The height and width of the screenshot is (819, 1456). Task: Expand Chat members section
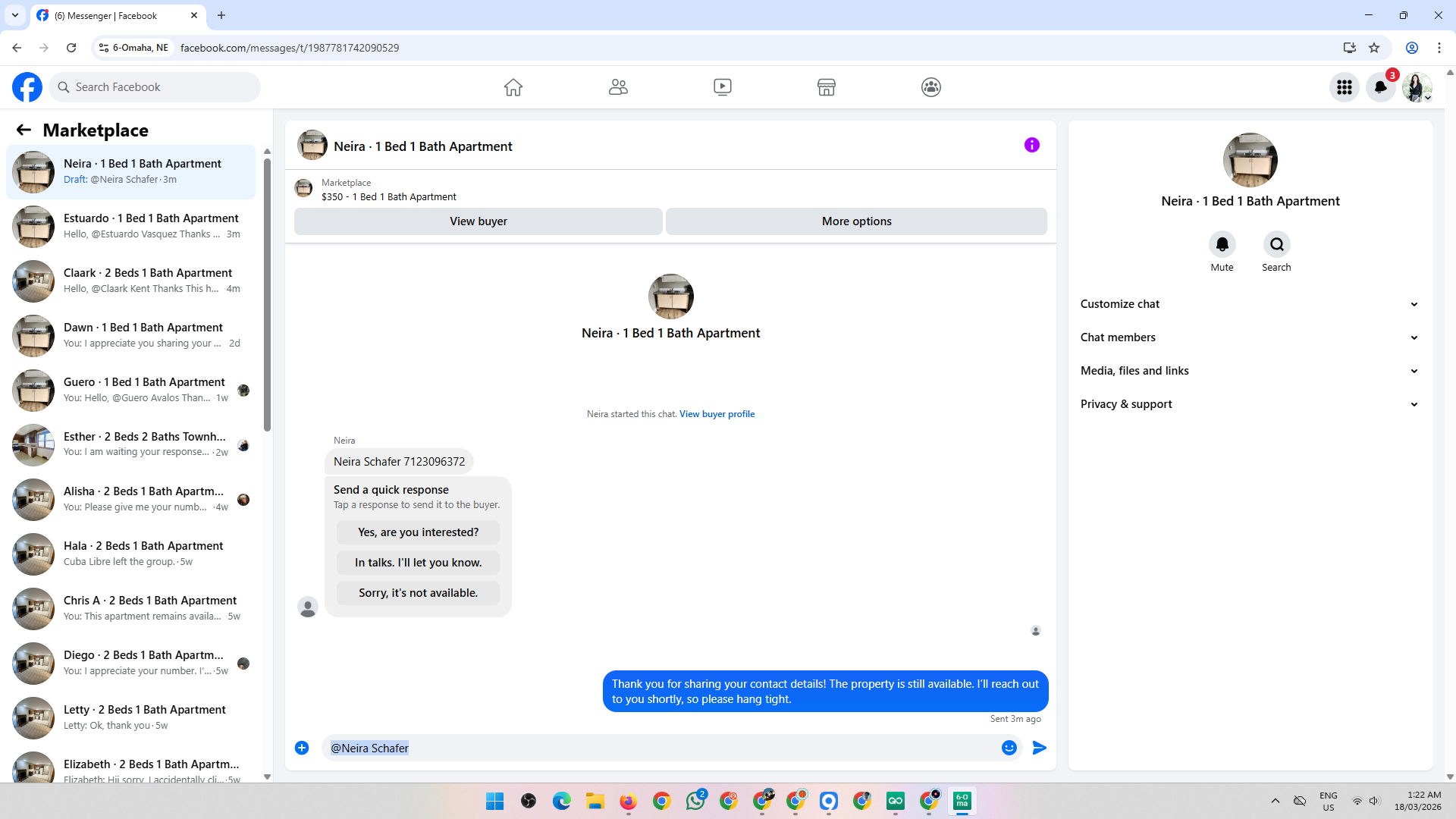1250,337
